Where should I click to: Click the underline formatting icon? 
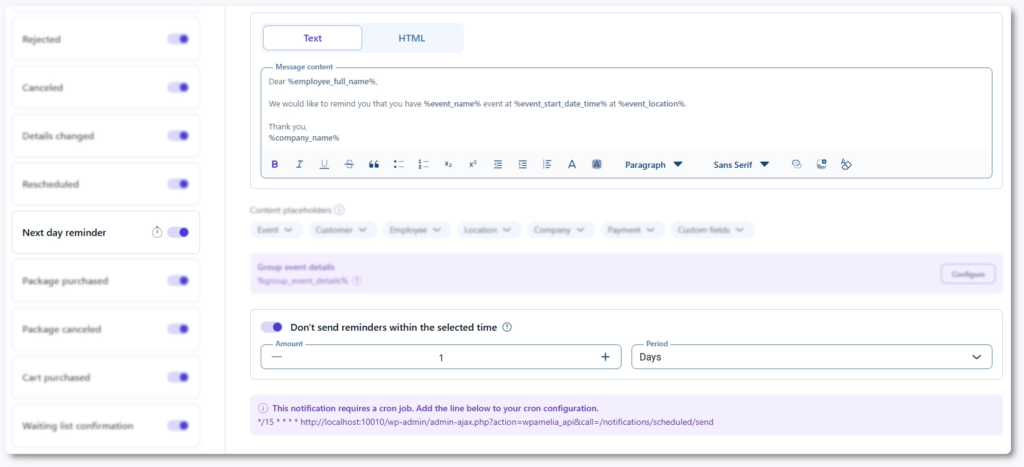click(324, 165)
